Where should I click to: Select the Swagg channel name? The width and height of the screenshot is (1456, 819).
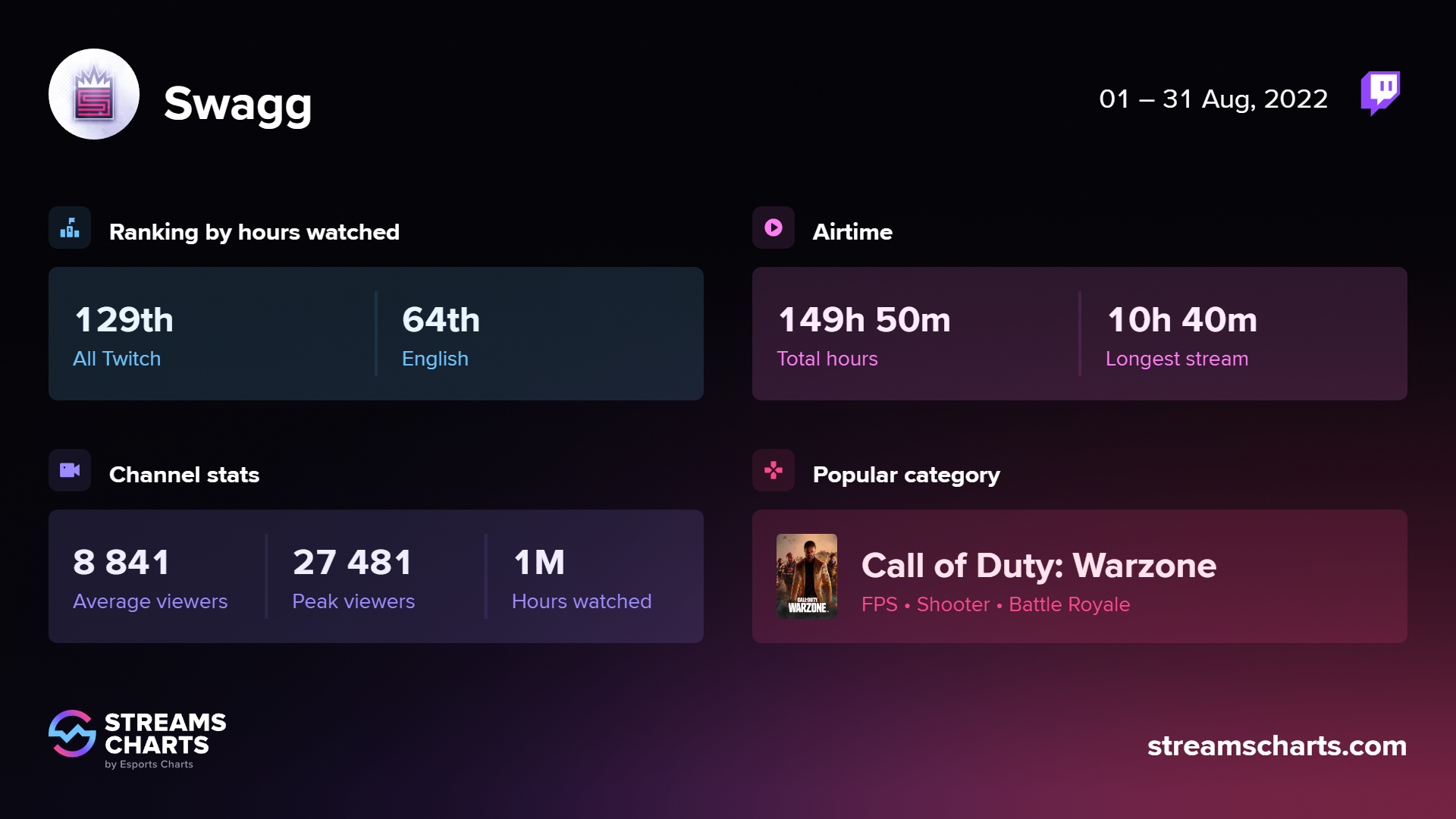click(238, 104)
